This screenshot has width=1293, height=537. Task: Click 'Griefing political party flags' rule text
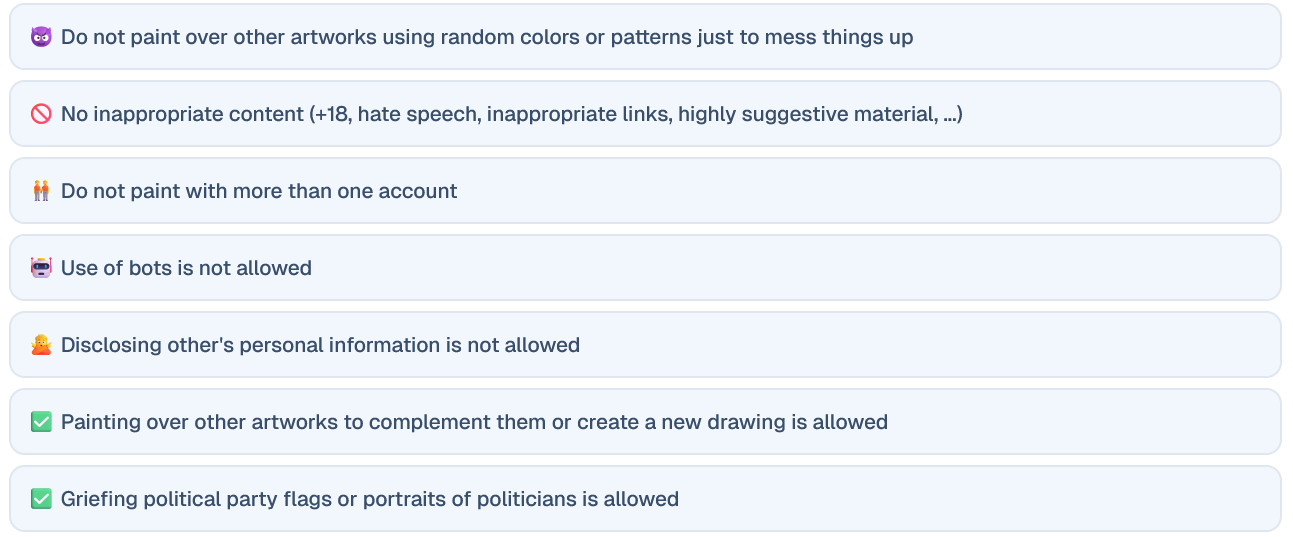coord(370,499)
